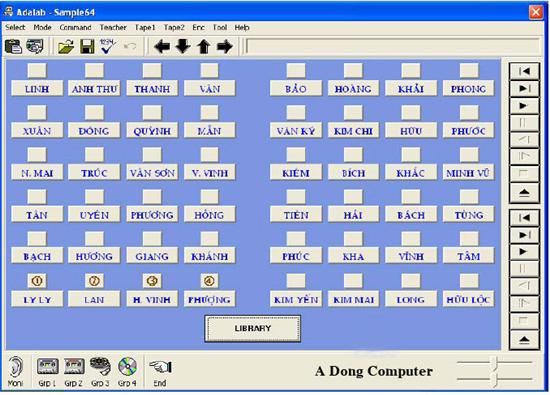Screen dimensions: 550x395
Task: Select student XUÂN
Action: click(x=37, y=130)
